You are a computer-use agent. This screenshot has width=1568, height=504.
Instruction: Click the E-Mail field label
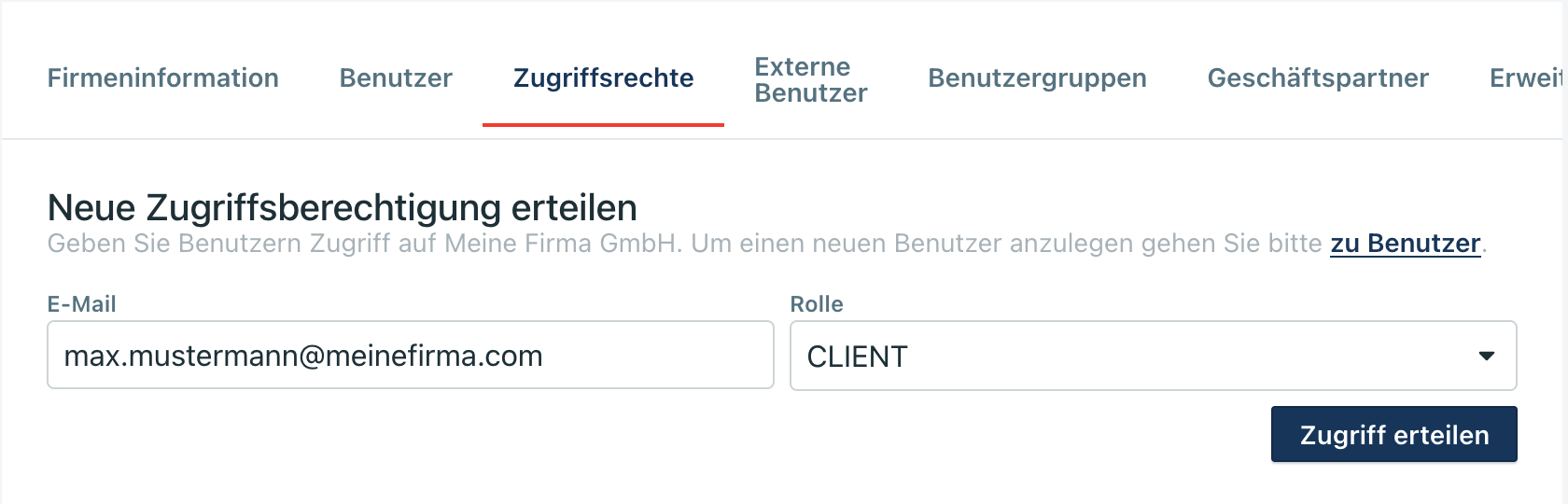coord(82,304)
